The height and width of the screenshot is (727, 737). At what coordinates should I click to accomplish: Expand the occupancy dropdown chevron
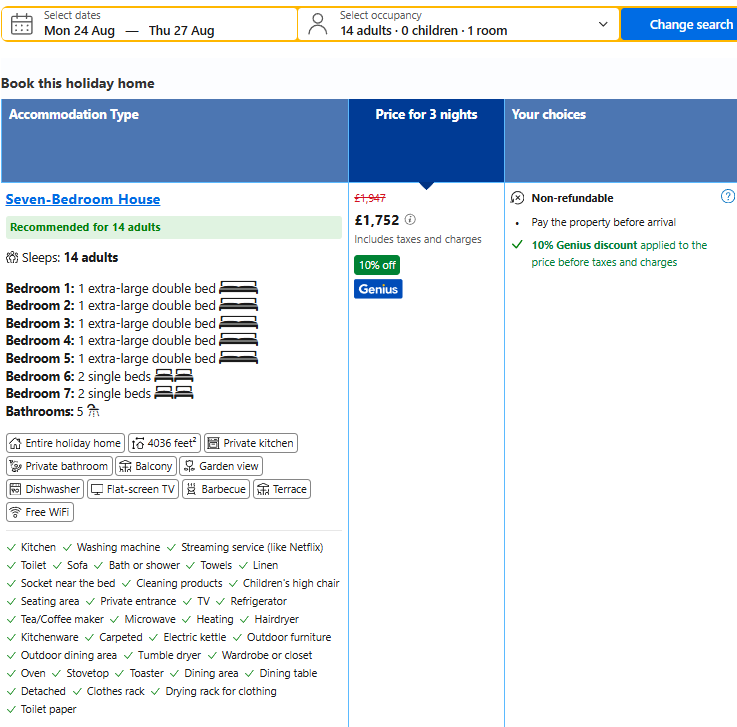[x=603, y=24]
